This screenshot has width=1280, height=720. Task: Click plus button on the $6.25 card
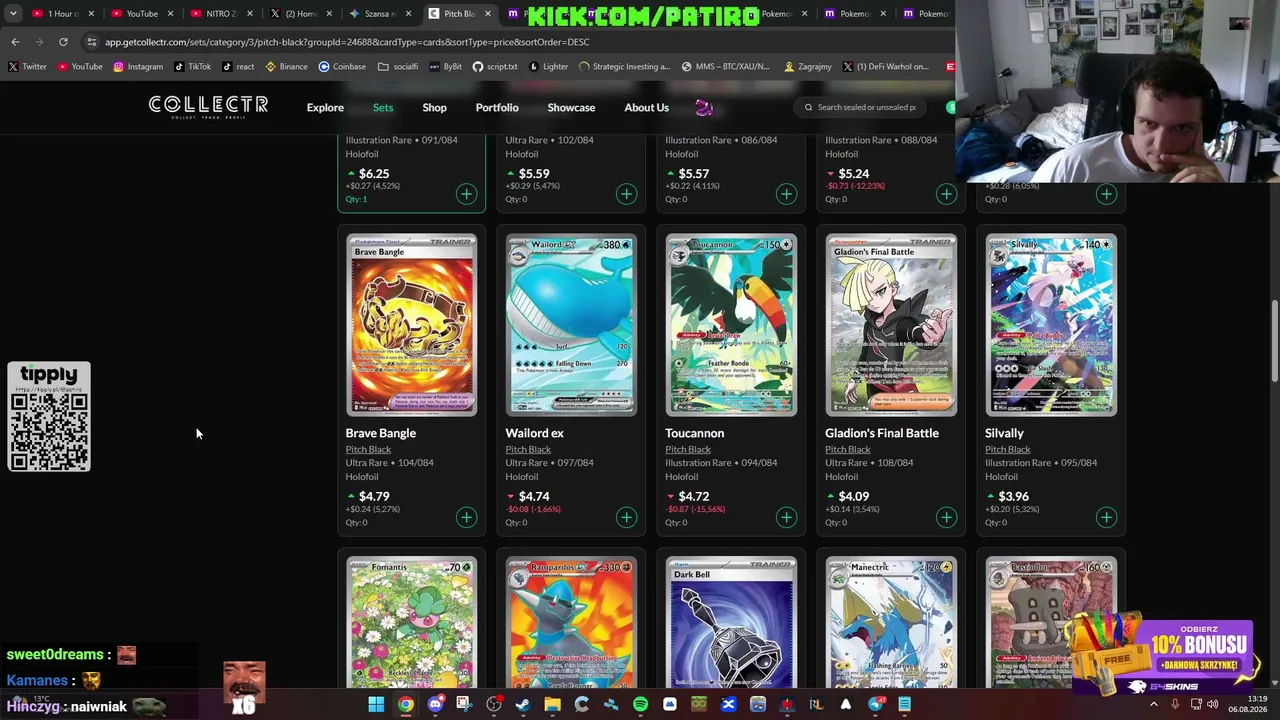[x=466, y=194]
